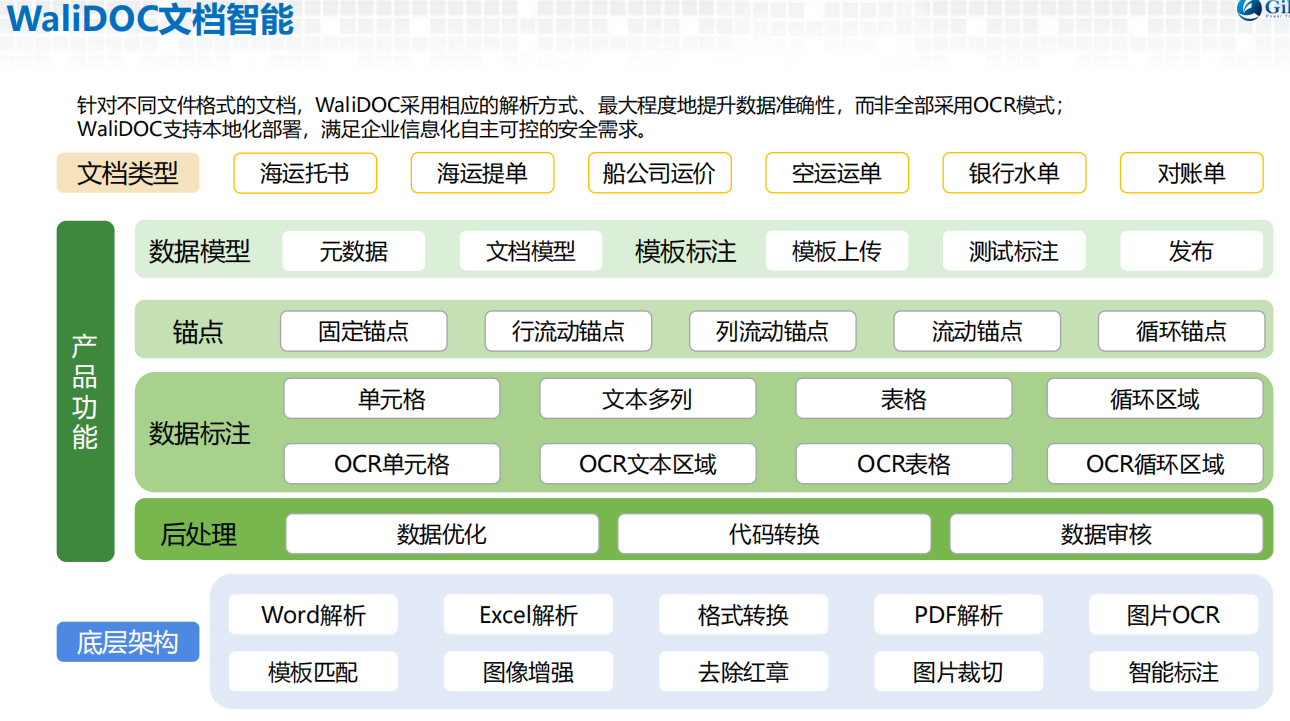
Task: Click the company logo at top right
Action: (1263, 9)
